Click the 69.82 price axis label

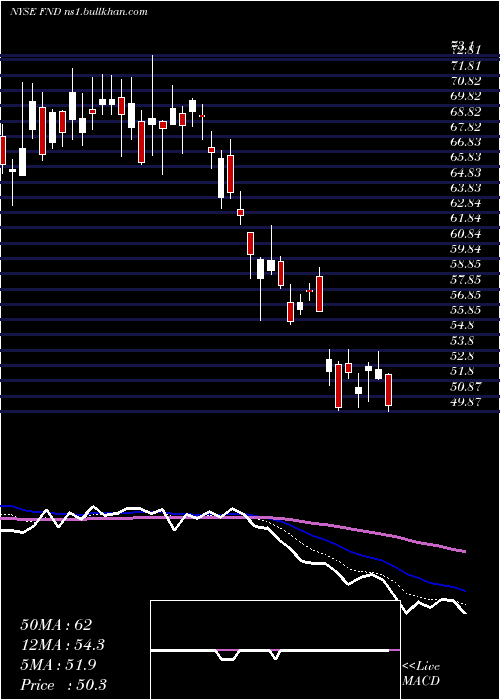(x=466, y=96)
